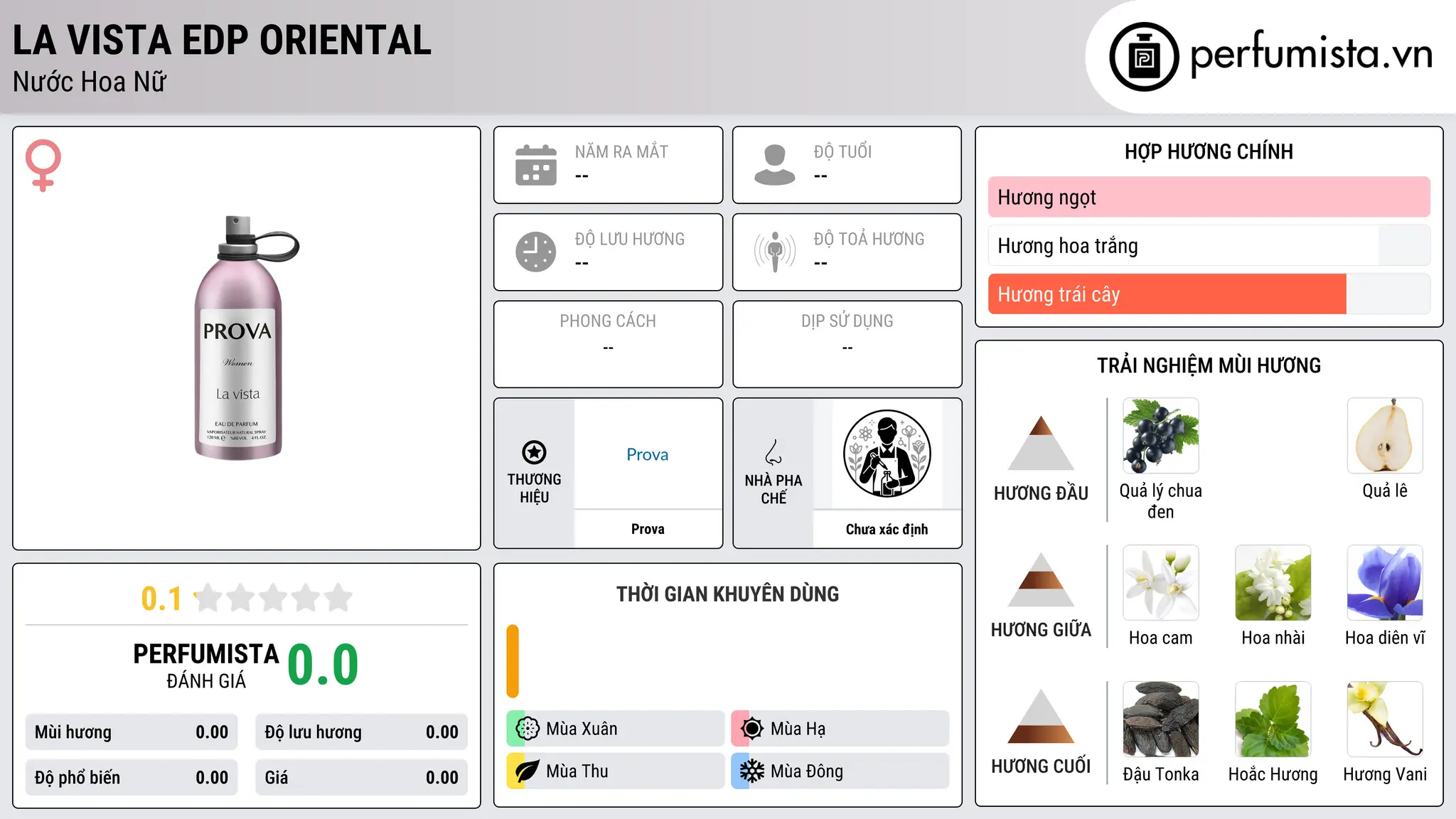Click the Hương cuối pyramid icon
Image resolution: width=1456 pixels, height=819 pixels.
click(1041, 717)
